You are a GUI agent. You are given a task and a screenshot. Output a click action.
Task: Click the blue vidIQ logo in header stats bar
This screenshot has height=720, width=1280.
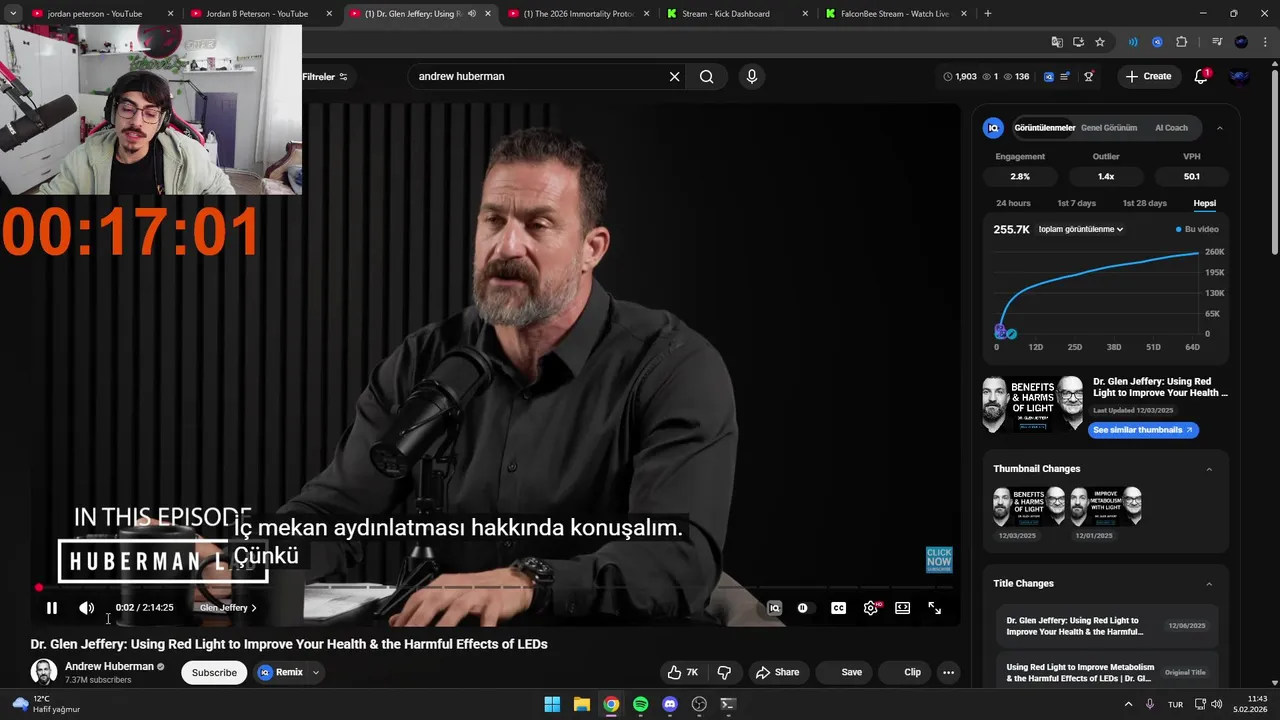point(1049,76)
